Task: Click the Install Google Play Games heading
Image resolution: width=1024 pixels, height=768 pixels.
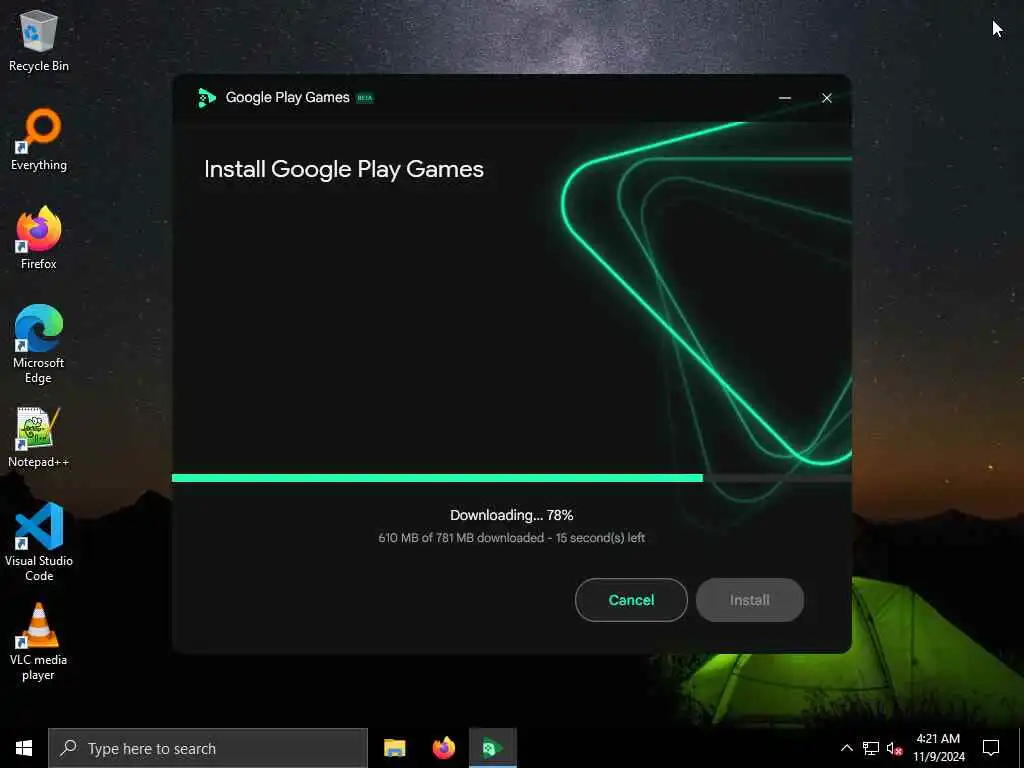Action: coord(344,169)
